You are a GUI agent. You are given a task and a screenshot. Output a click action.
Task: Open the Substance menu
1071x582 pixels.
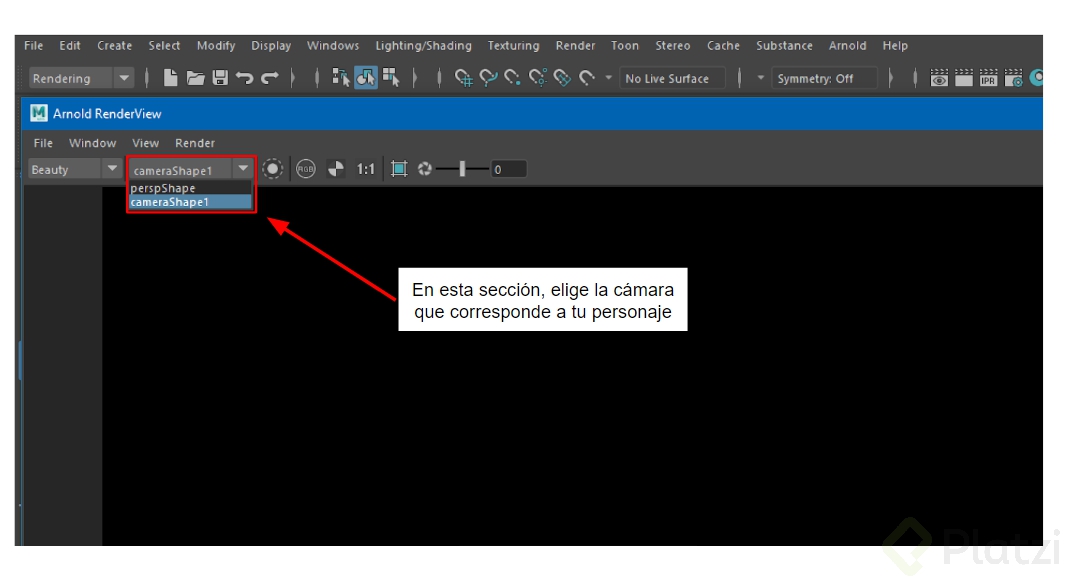tap(784, 46)
